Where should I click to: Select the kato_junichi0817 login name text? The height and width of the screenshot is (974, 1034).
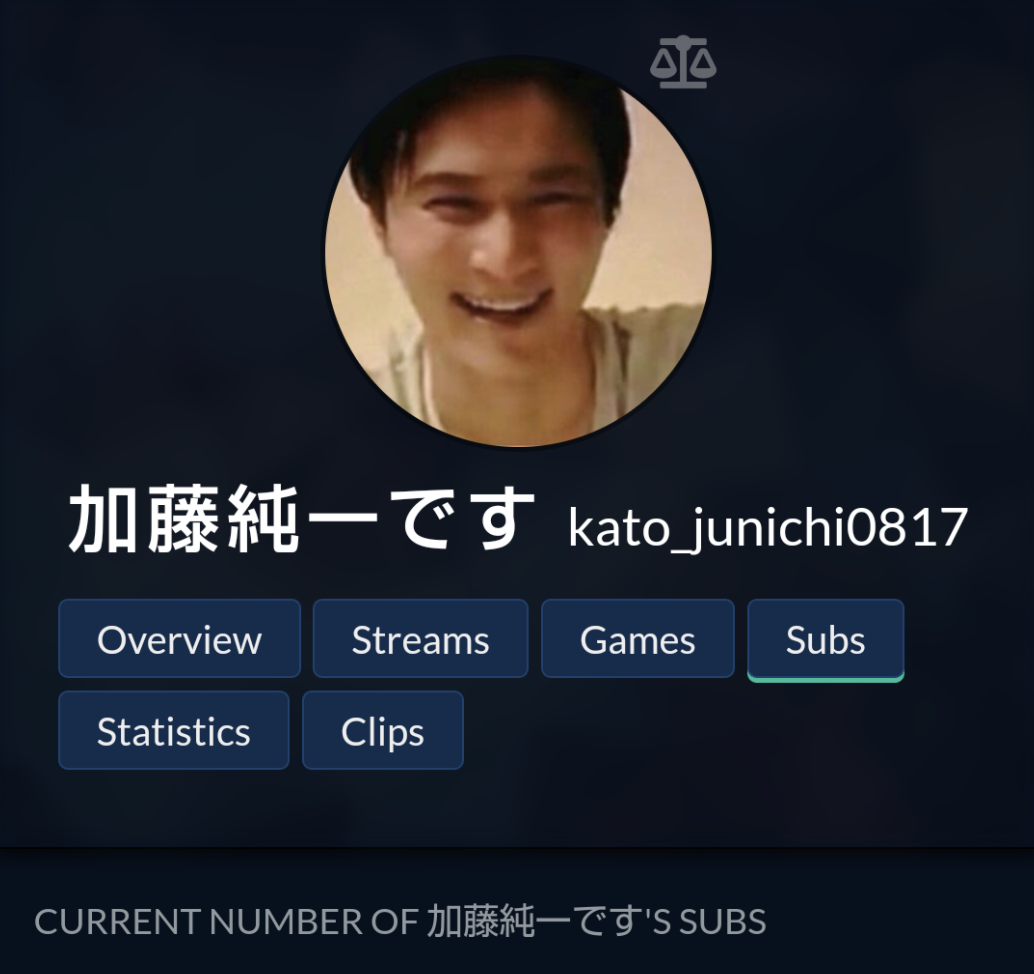click(768, 528)
